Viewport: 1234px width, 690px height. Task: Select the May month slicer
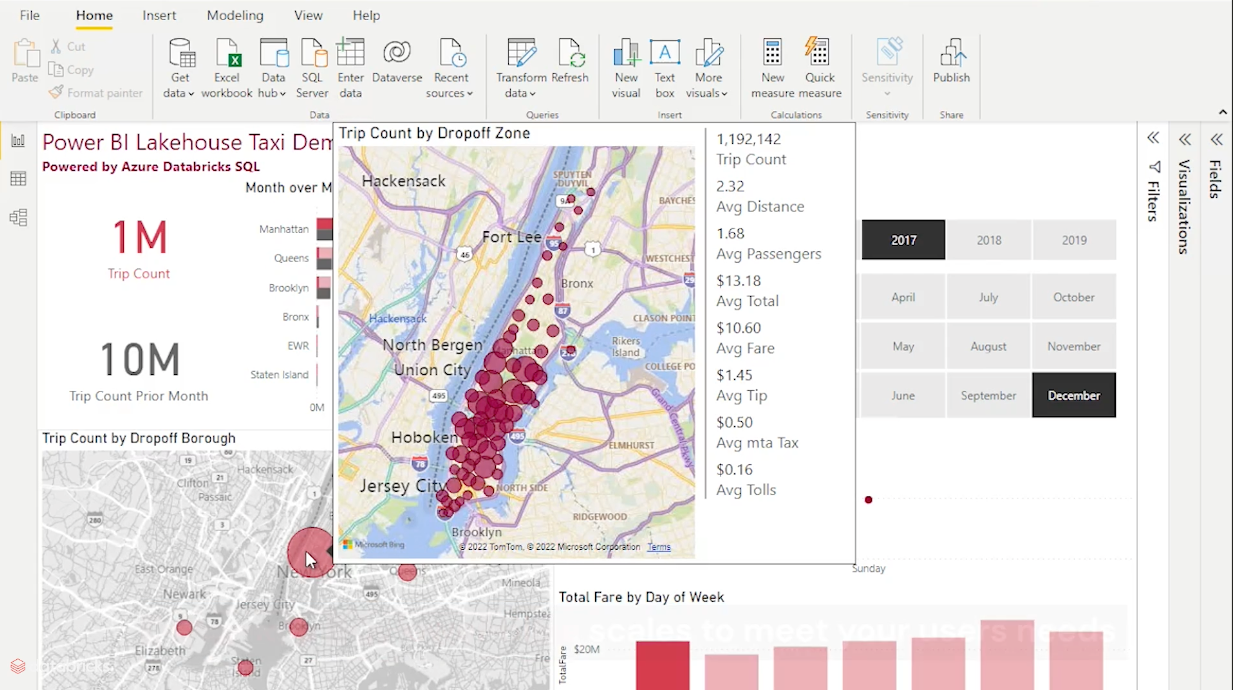coord(903,346)
